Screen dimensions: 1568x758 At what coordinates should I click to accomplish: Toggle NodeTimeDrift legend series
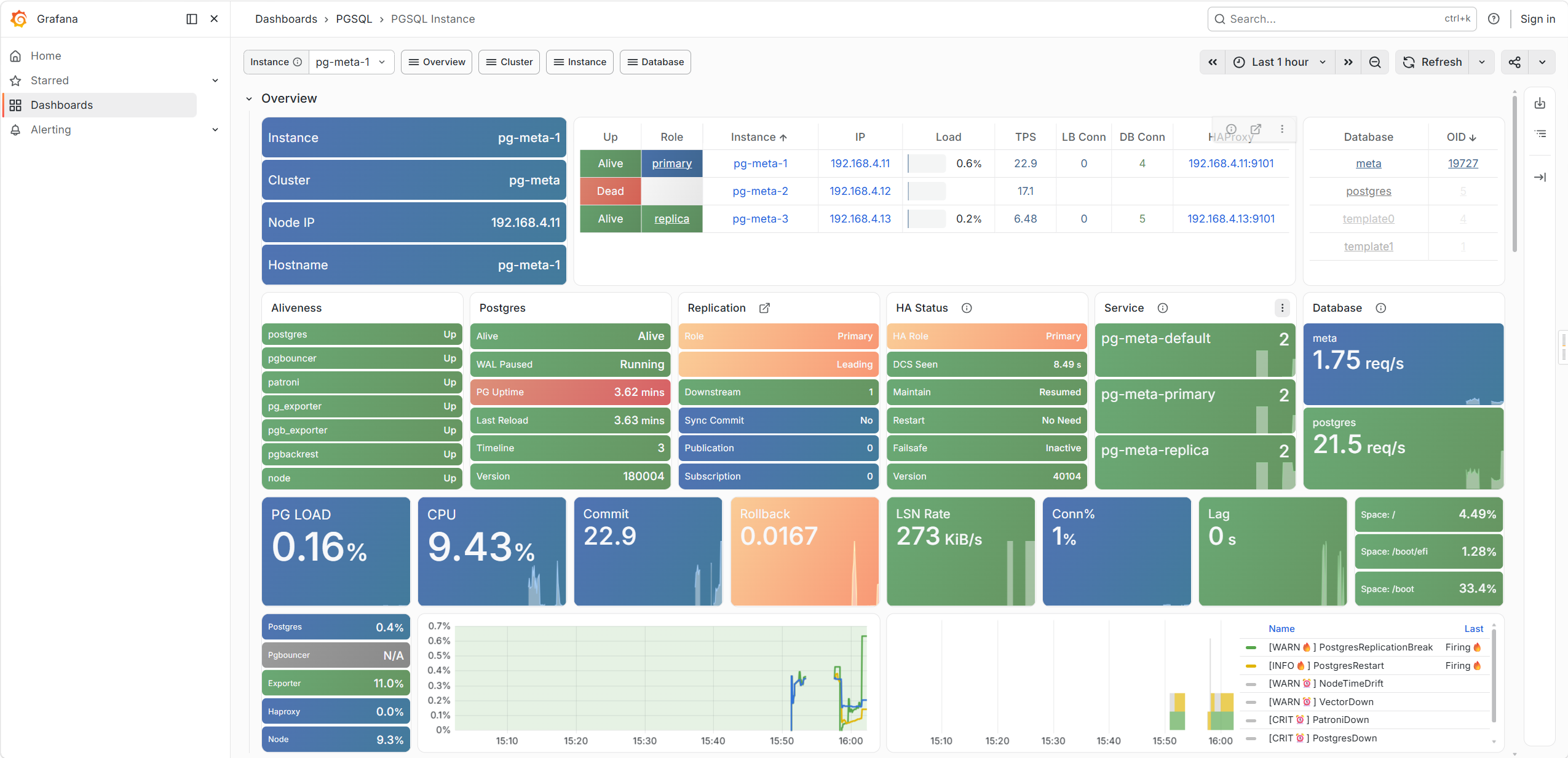coord(1326,684)
